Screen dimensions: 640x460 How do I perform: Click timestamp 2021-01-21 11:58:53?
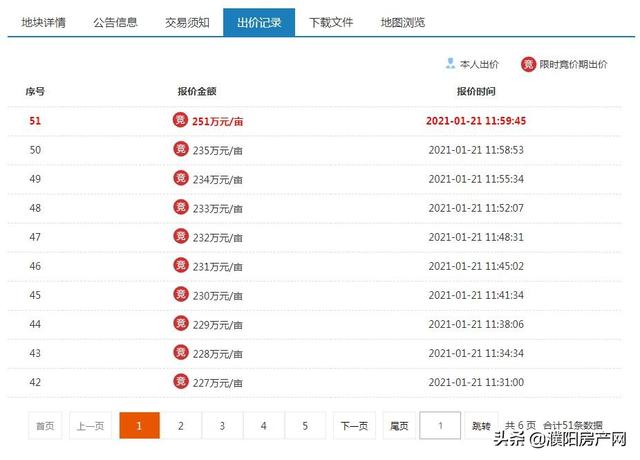[476, 150]
